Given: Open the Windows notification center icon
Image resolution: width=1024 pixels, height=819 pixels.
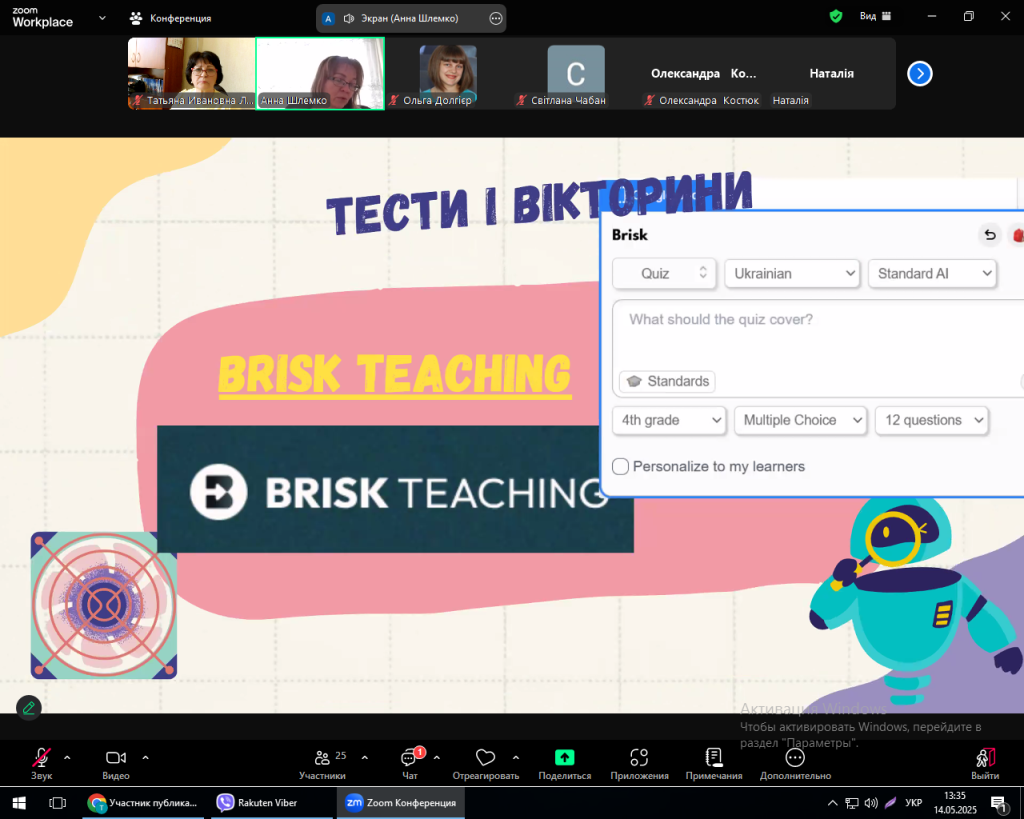Looking at the screenshot, I should 998,803.
